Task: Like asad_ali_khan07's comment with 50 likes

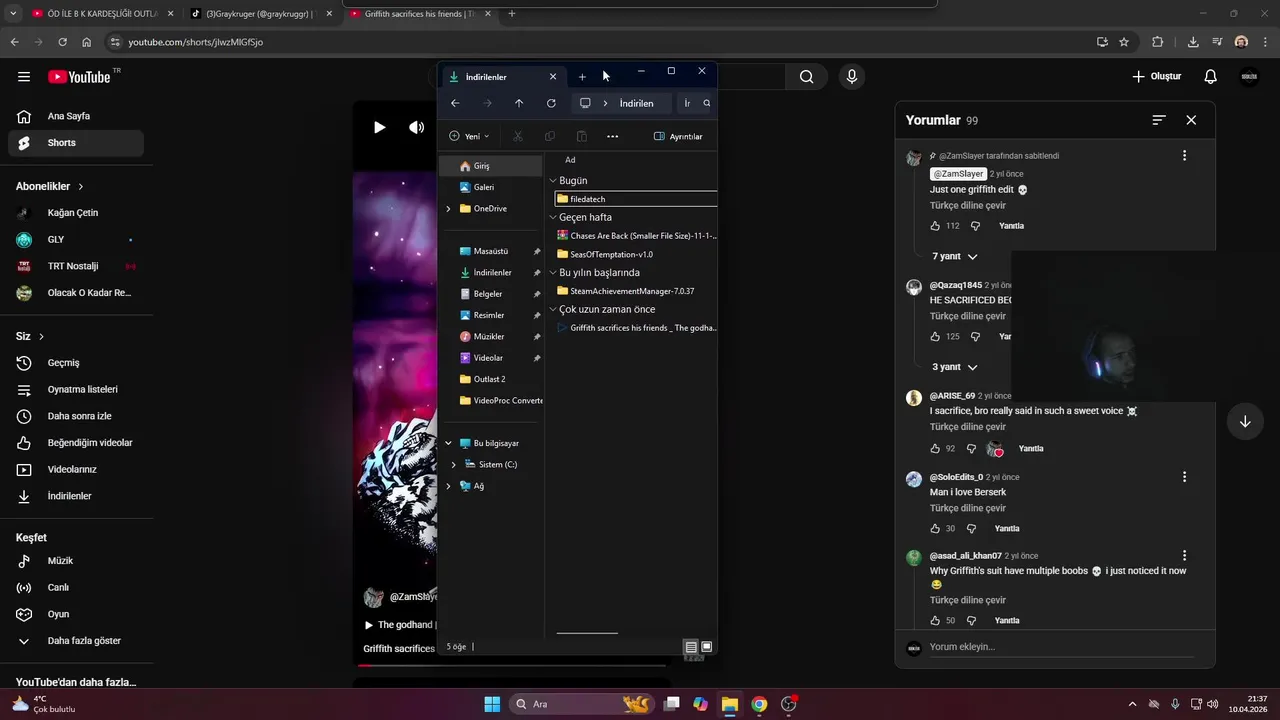Action: tap(935, 621)
